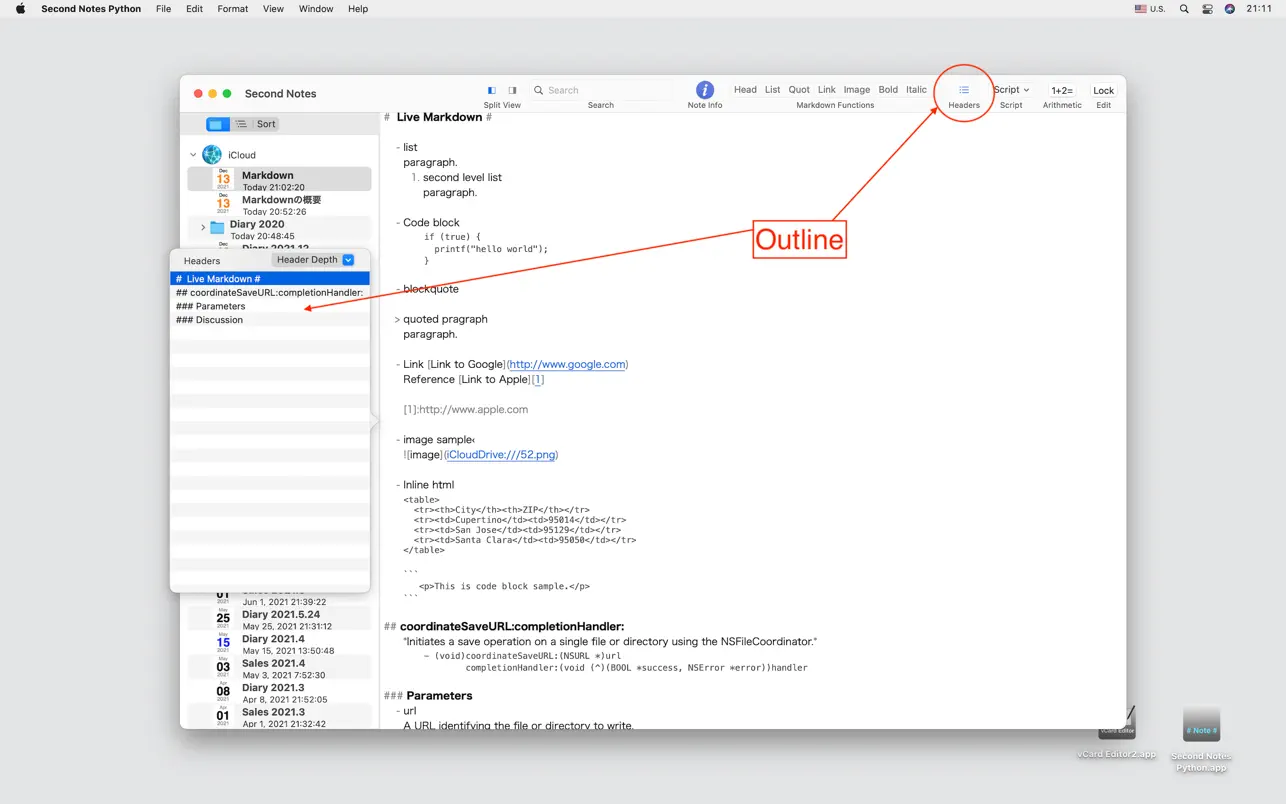Enable the left Split View pane
The width and height of the screenshot is (1286, 804).
[491, 90]
